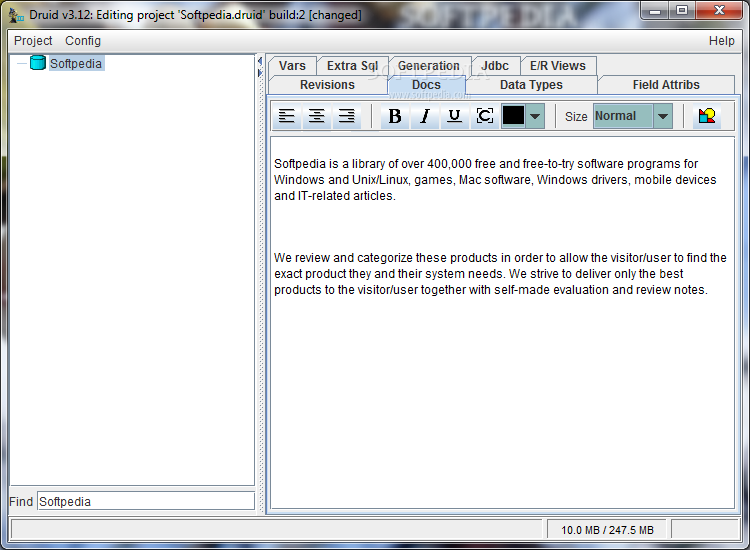The width and height of the screenshot is (750, 550).
Task: Switch to the Data Types tab
Action: (531, 85)
